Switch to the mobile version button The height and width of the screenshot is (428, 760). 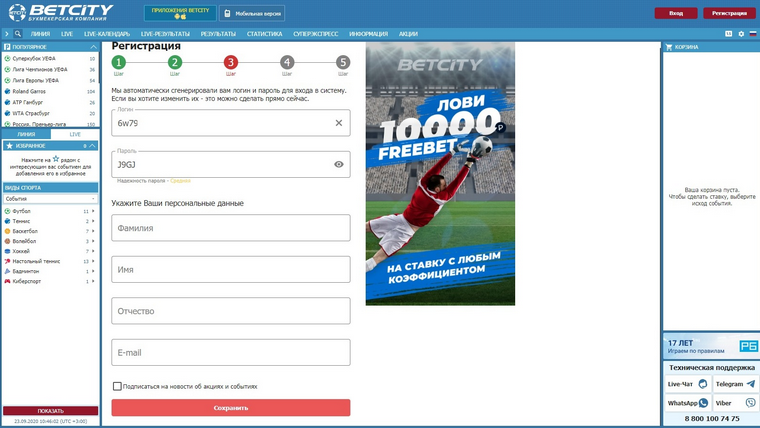(252, 14)
